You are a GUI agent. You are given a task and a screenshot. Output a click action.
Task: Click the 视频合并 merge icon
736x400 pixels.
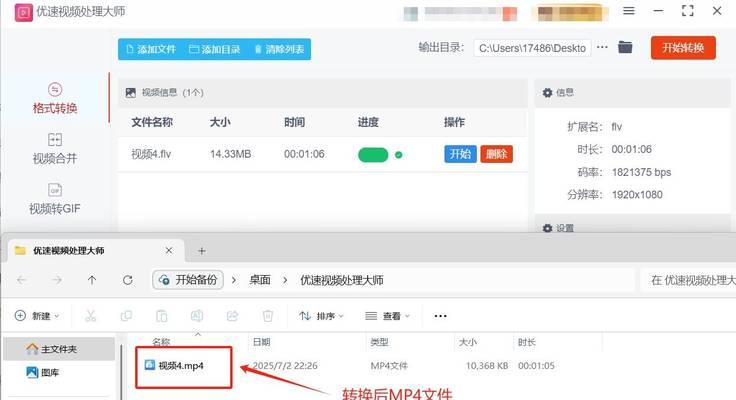tap(55, 139)
